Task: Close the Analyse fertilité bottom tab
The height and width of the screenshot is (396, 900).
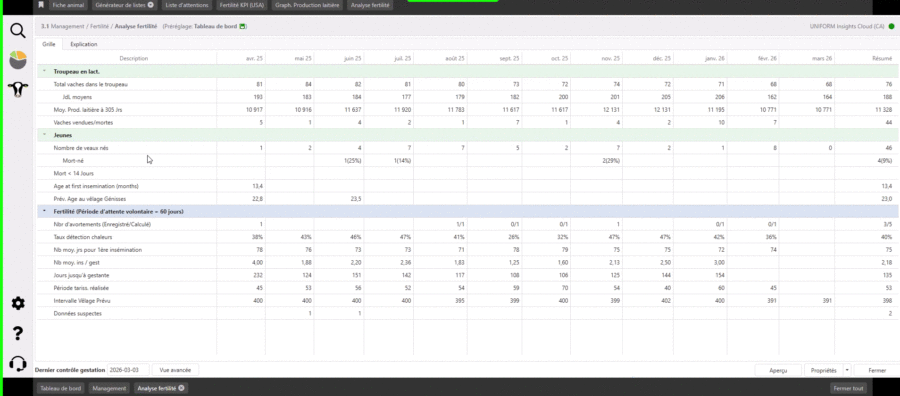Action: tap(181, 388)
